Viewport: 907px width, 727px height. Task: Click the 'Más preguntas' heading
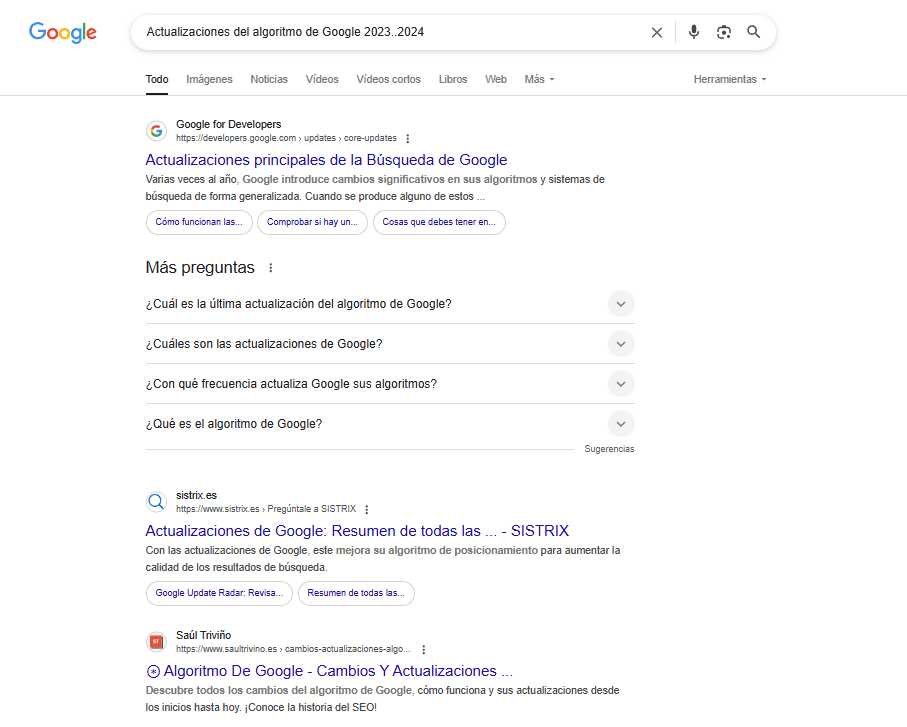[200, 268]
